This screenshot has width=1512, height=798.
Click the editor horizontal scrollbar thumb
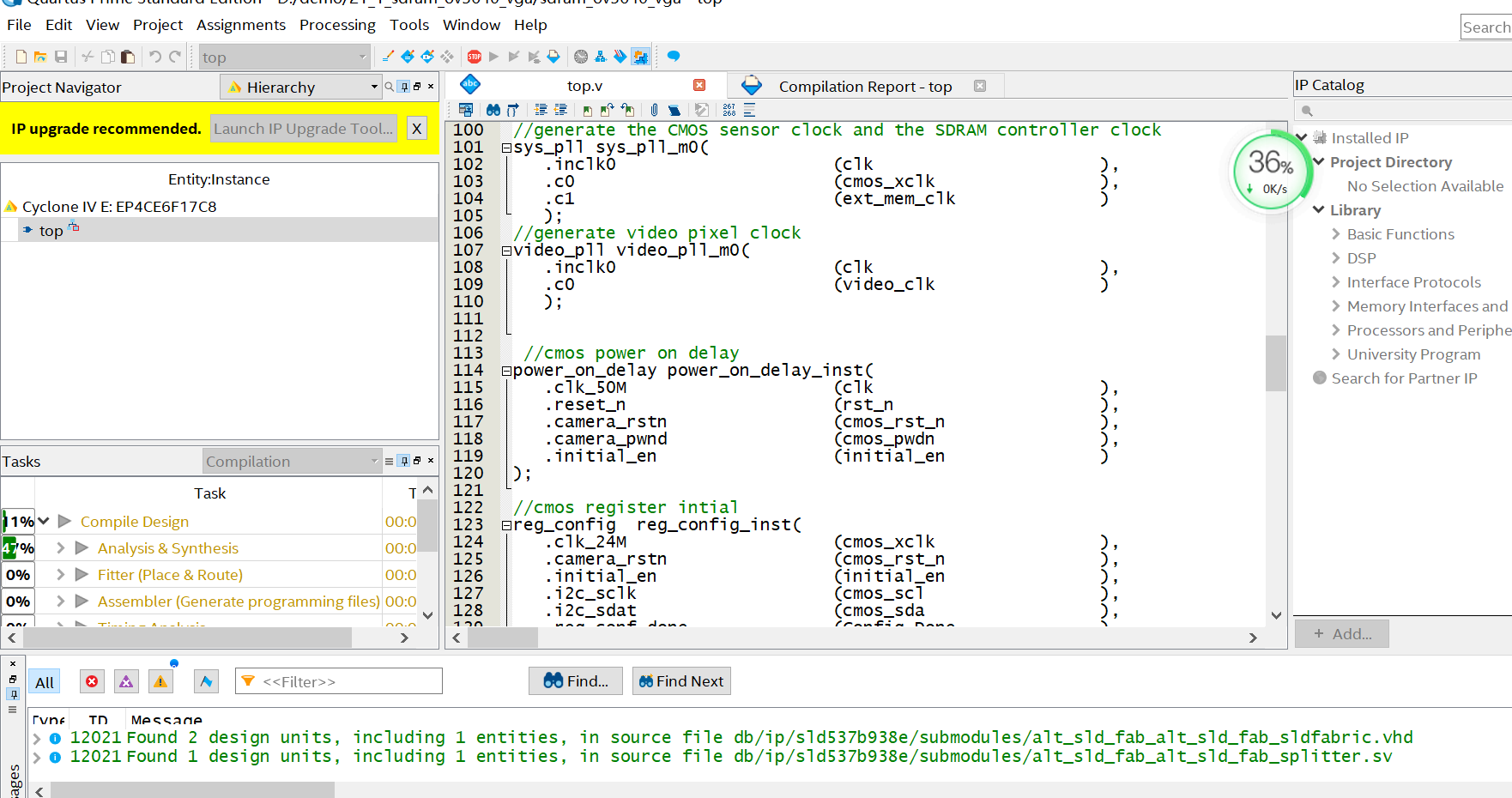[501, 638]
